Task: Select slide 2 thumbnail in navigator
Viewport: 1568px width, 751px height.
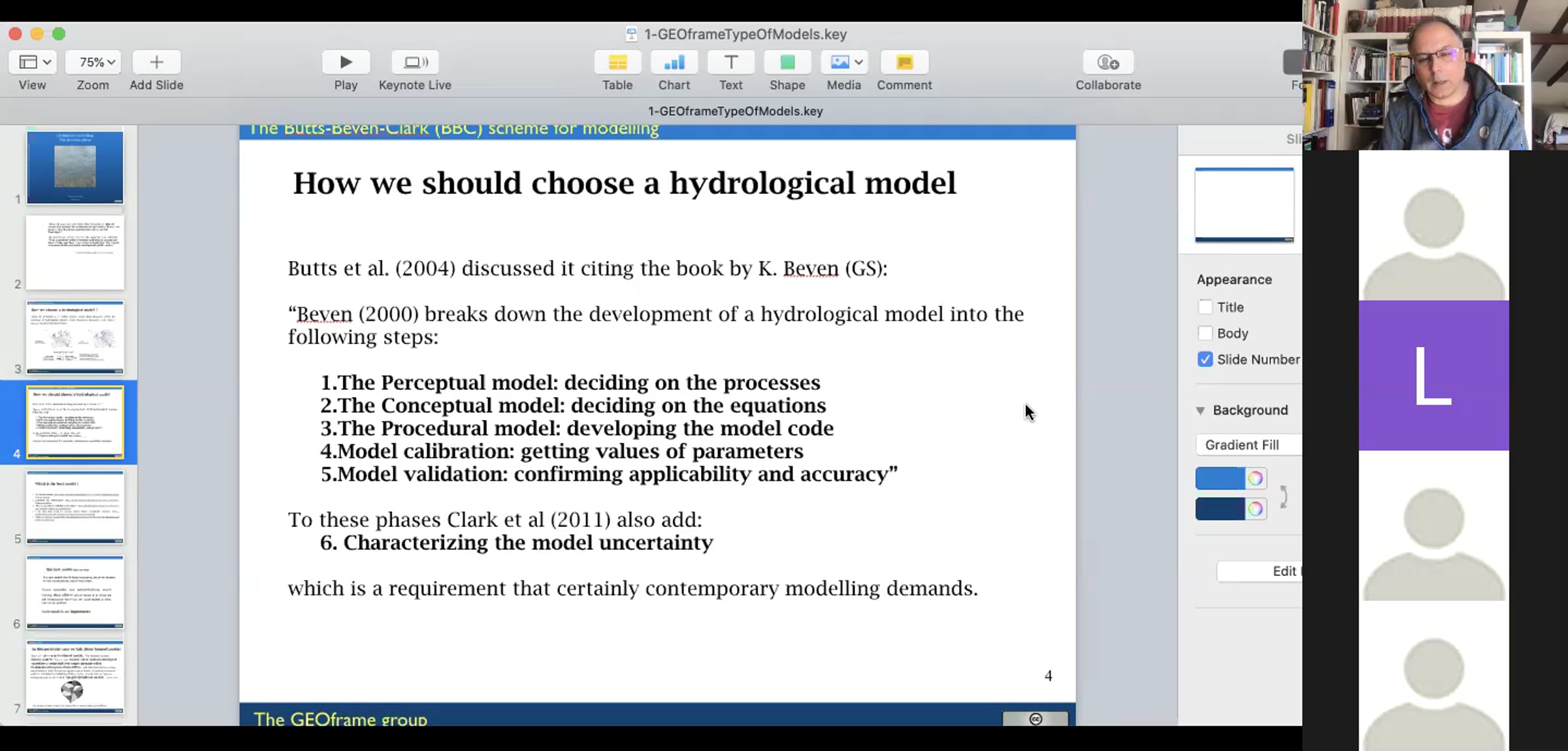Action: coord(74,253)
